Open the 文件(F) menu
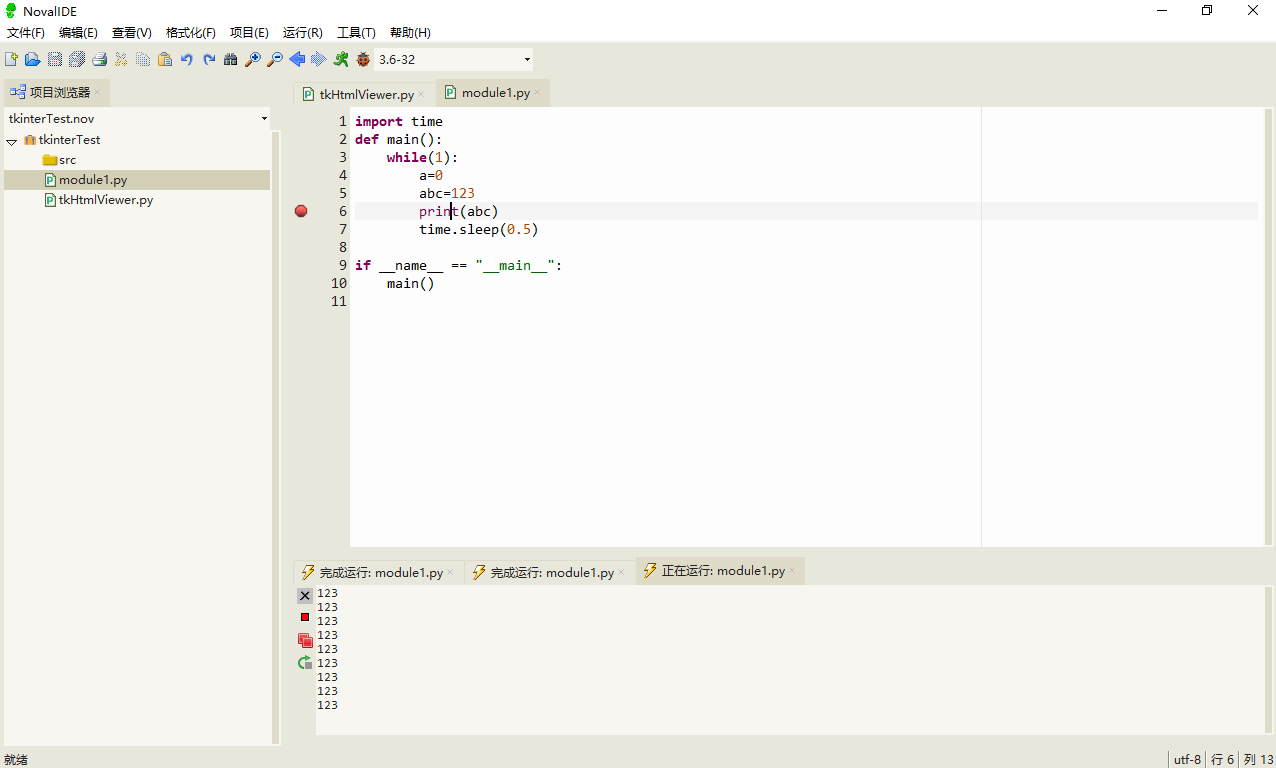 pyautogui.click(x=26, y=33)
